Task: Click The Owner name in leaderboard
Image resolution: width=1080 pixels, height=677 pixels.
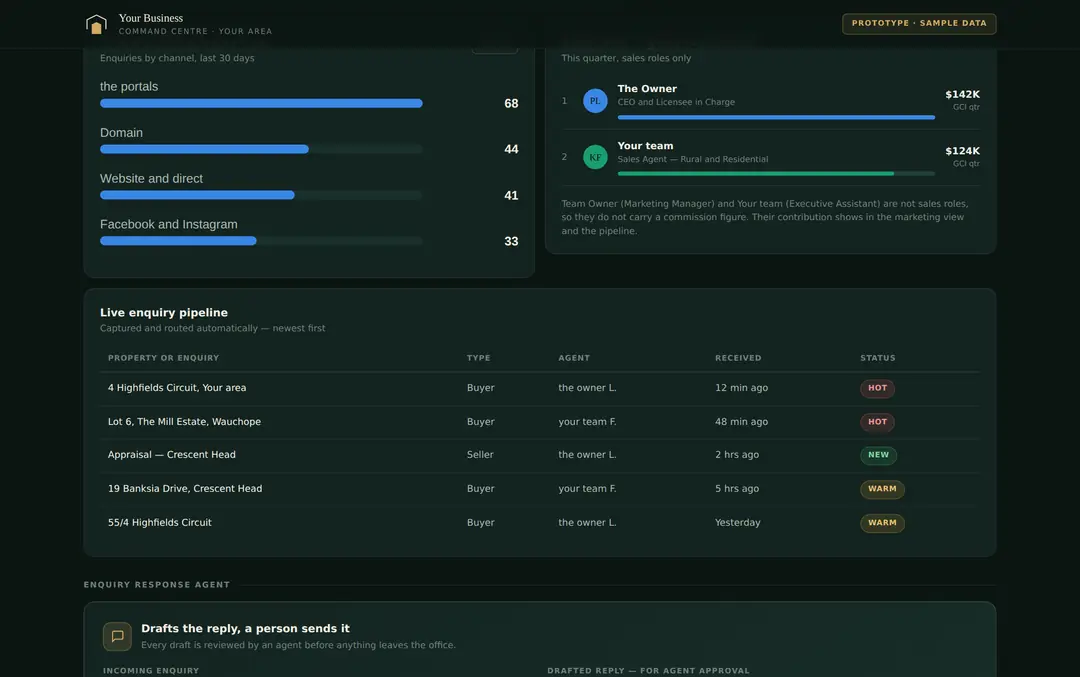Action: [x=647, y=89]
